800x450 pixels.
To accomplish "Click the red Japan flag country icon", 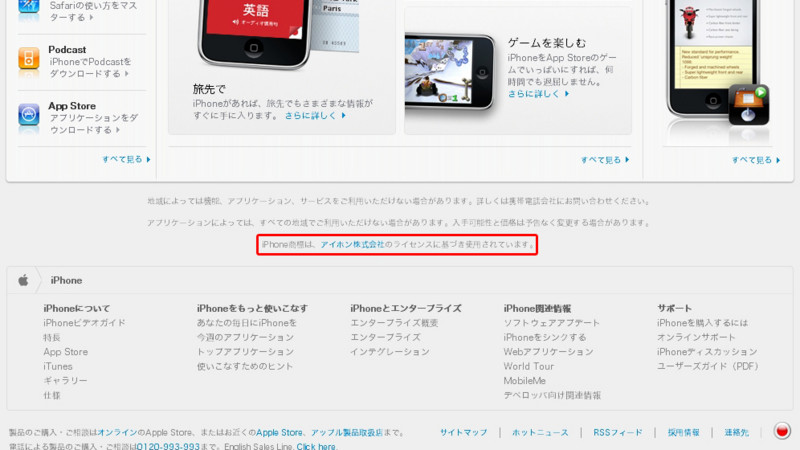I will click(782, 431).
